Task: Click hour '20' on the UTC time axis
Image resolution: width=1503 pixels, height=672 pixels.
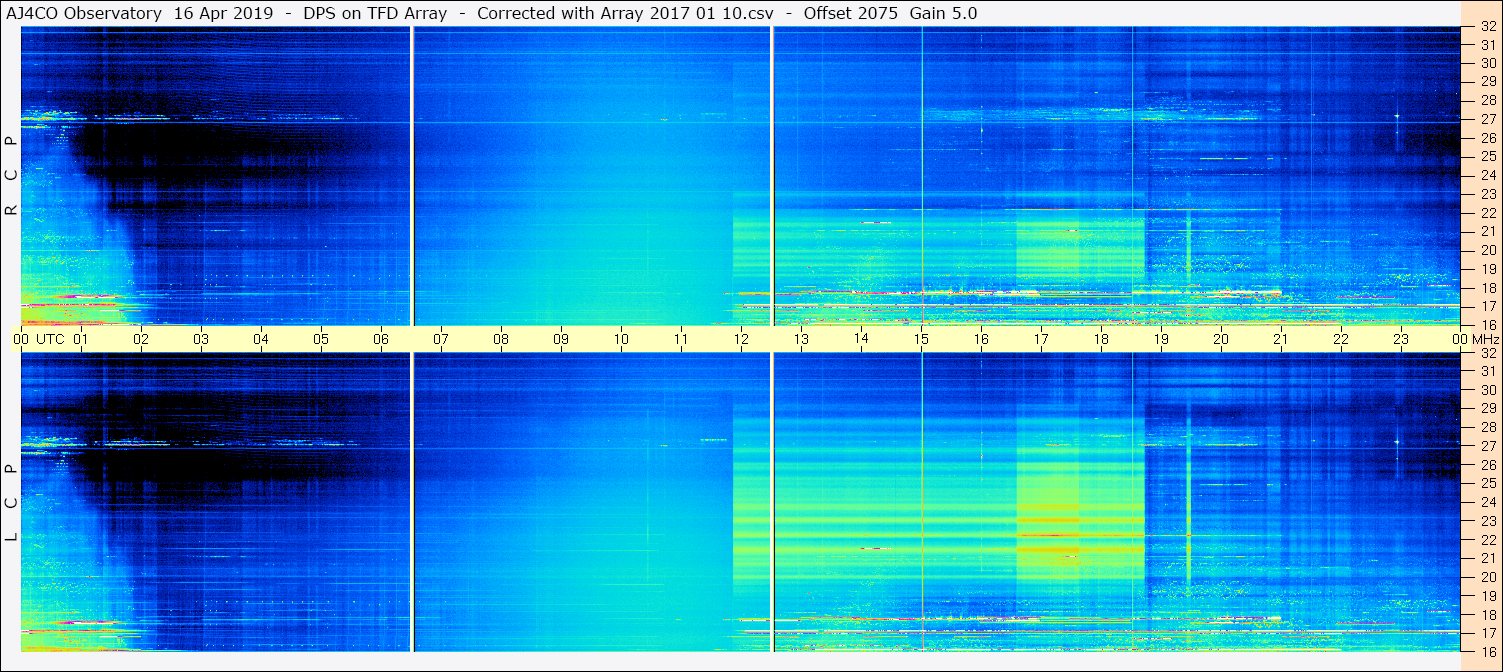Action: (x=1221, y=339)
